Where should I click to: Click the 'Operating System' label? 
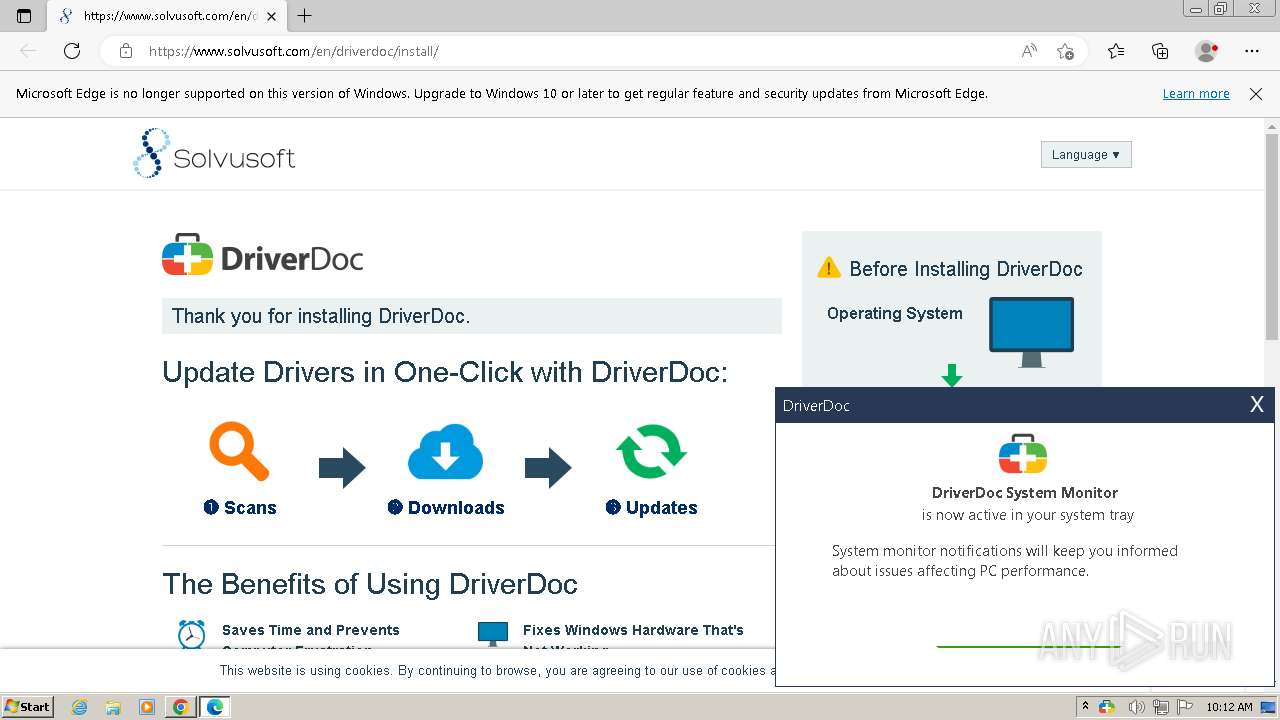click(x=895, y=313)
